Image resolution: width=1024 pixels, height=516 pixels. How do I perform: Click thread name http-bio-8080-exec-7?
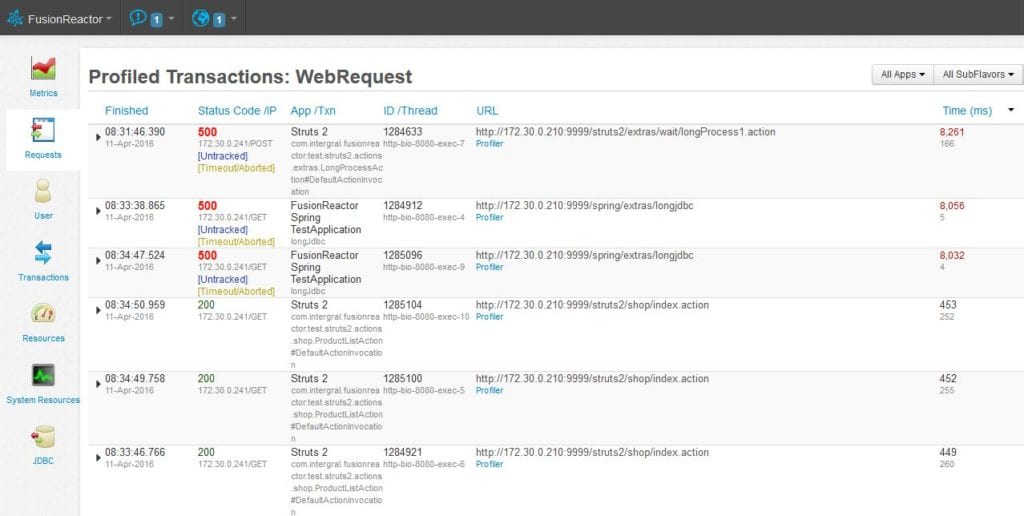424,144
